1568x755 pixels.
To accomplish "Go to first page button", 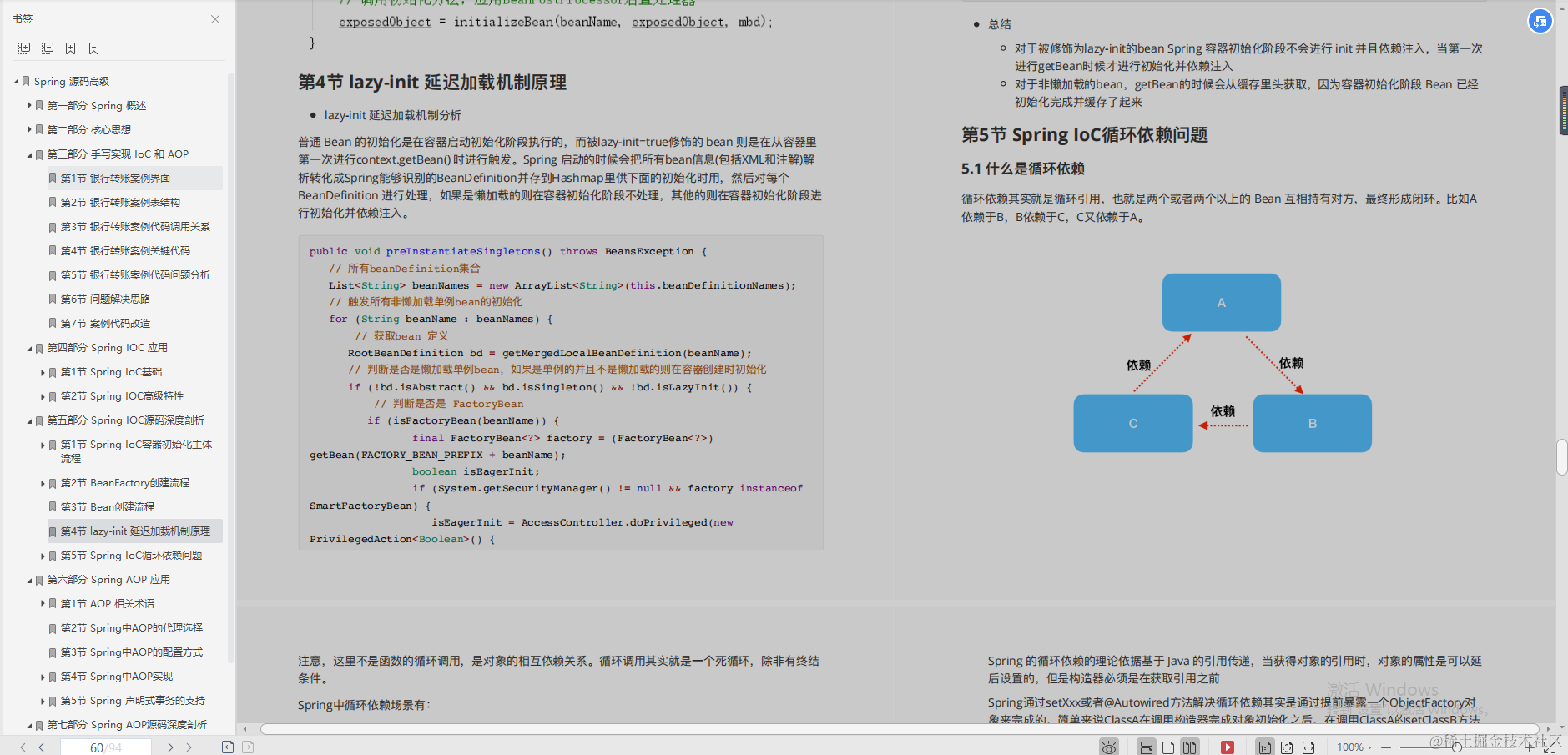I will [22, 747].
